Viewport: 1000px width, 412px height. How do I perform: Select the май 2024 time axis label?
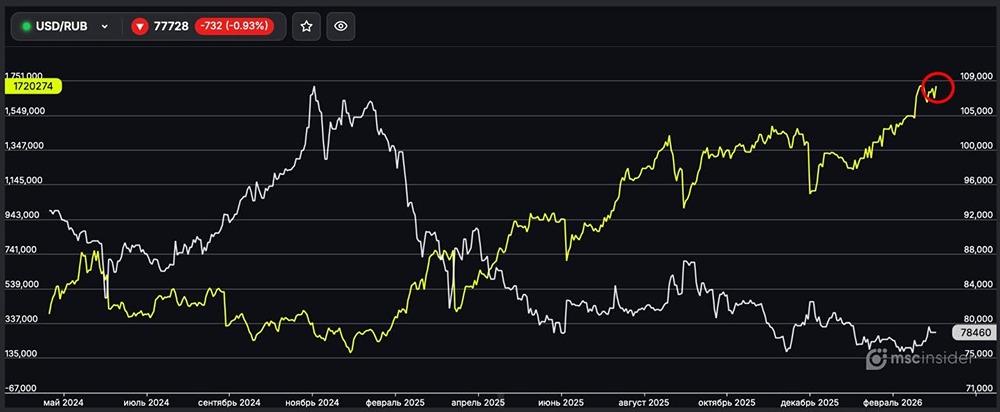coord(65,402)
